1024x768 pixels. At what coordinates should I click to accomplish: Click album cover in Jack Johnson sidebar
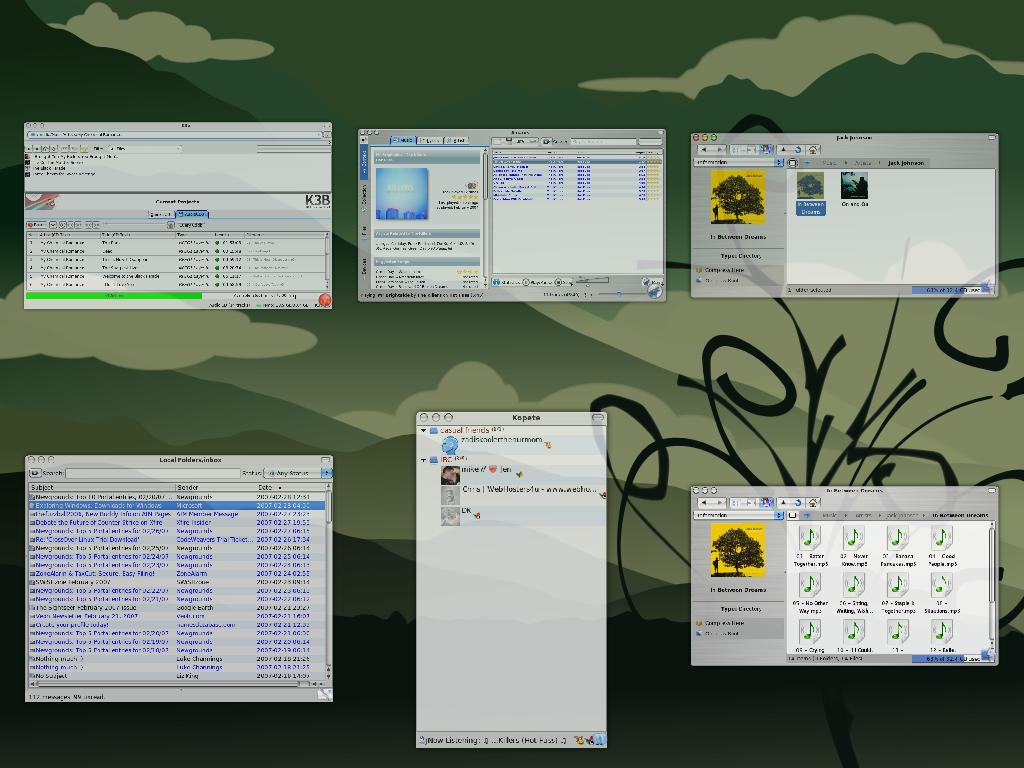[x=738, y=198]
